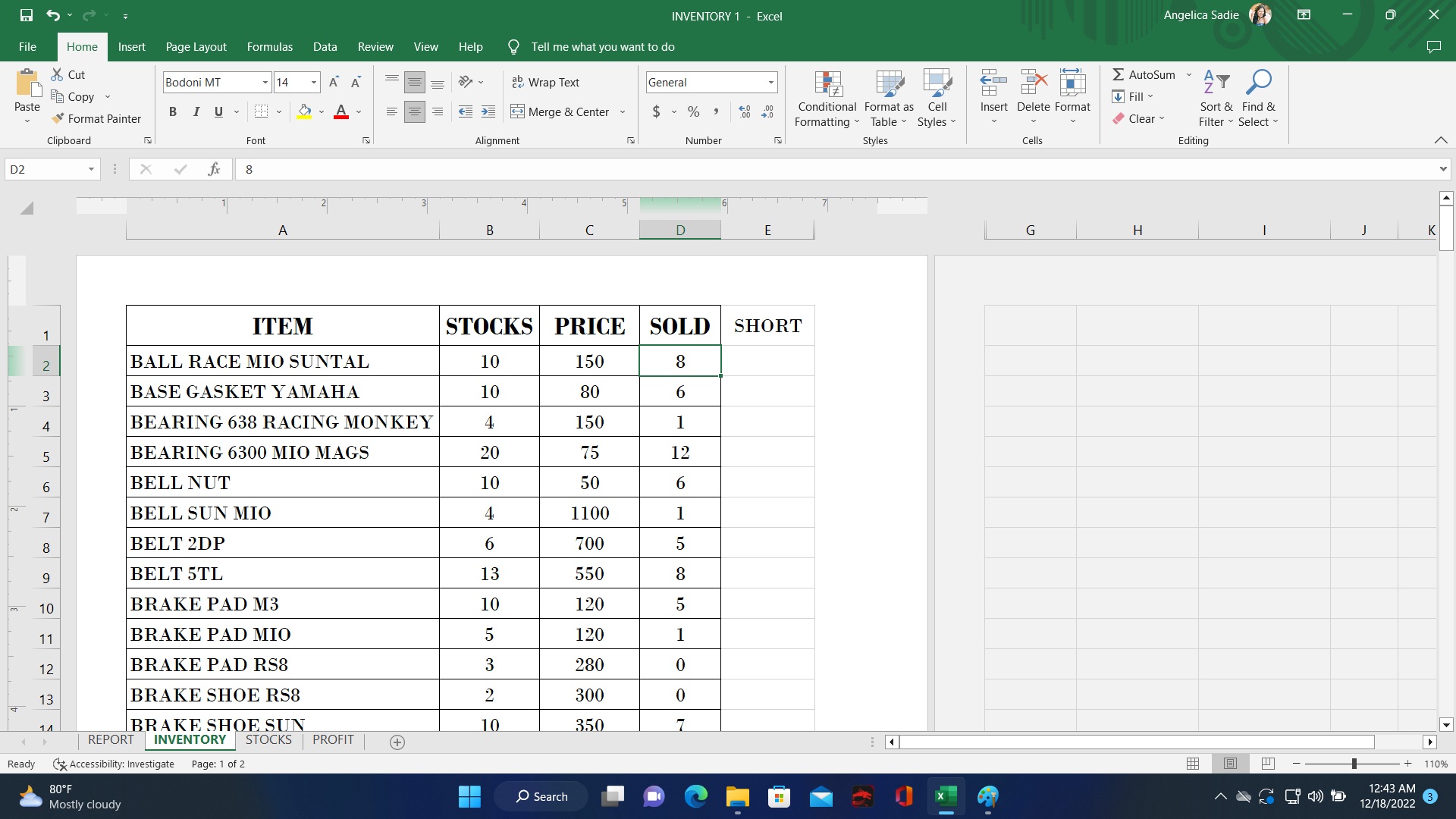Image resolution: width=1456 pixels, height=819 pixels.
Task: Expand the General number format dropdown
Action: tap(770, 83)
